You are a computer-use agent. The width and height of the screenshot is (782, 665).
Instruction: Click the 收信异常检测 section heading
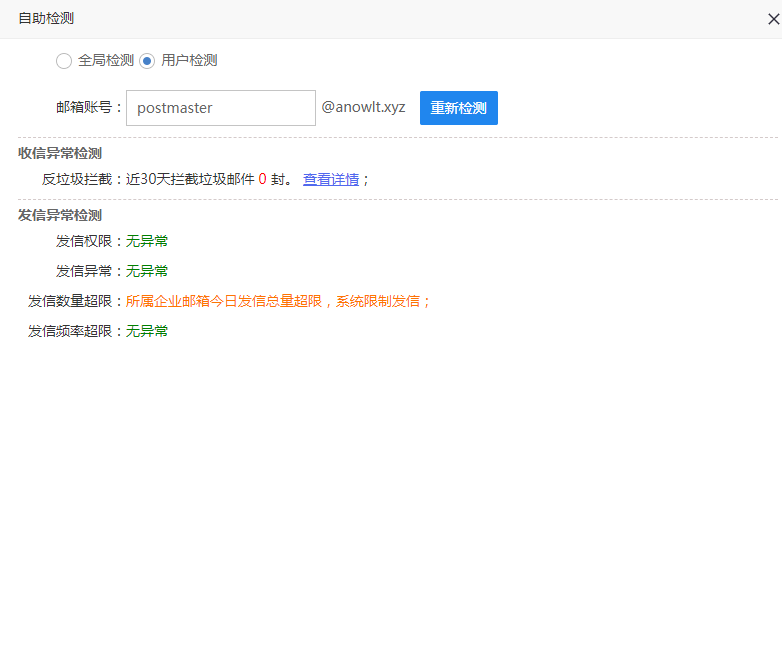click(60, 153)
